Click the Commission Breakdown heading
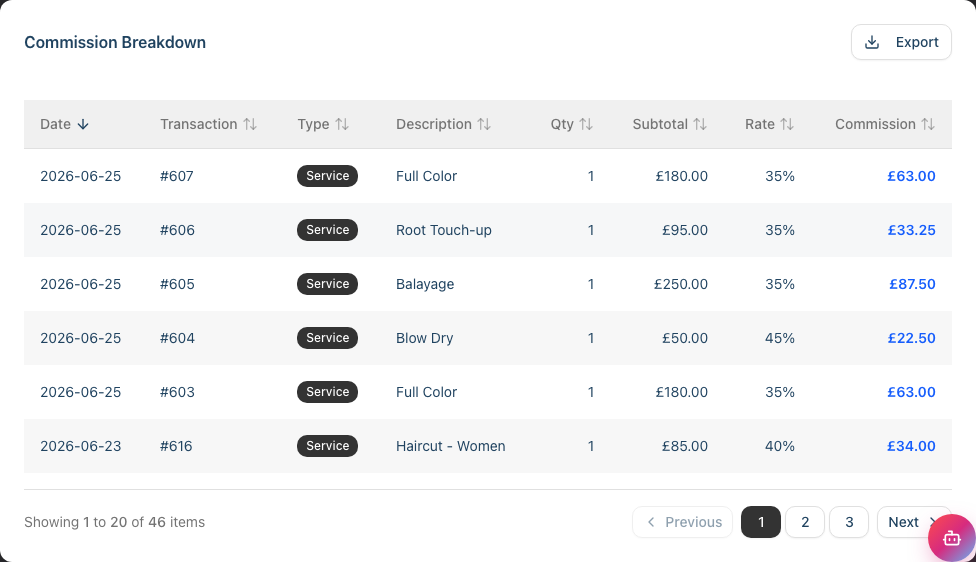The width and height of the screenshot is (976, 562). tap(115, 42)
